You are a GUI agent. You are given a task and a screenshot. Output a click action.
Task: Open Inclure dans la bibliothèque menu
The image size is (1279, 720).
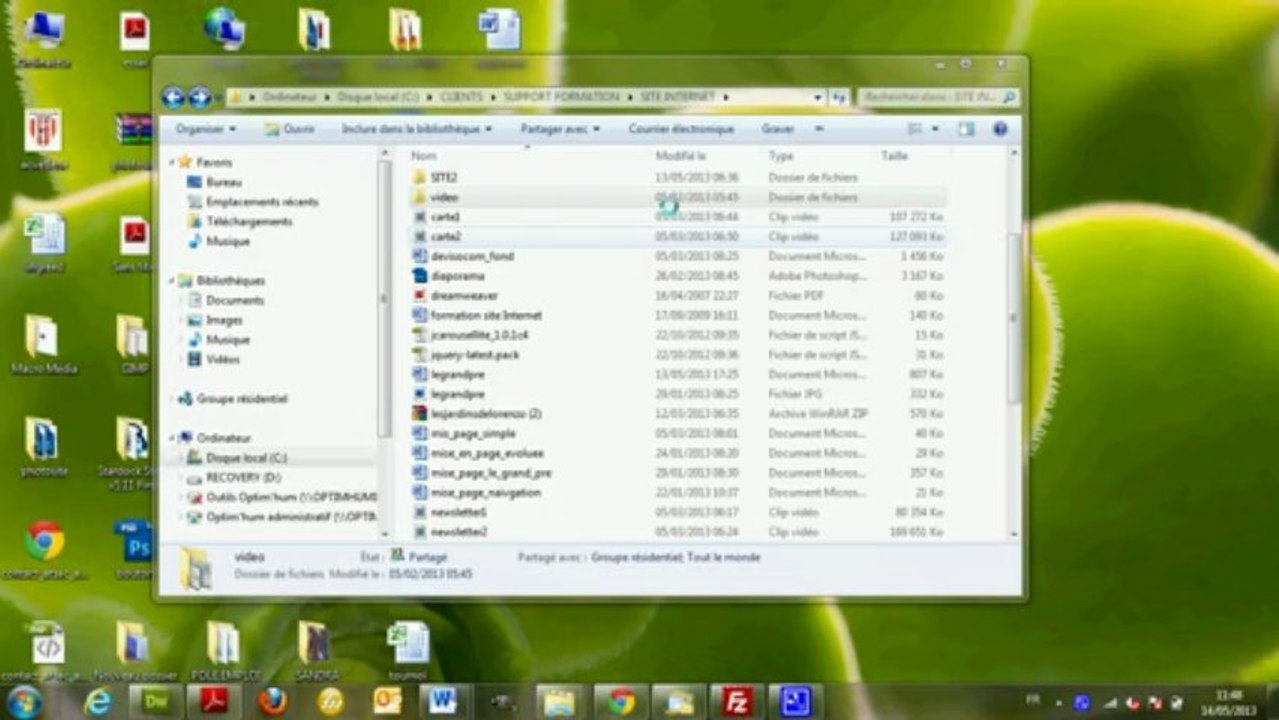click(416, 129)
